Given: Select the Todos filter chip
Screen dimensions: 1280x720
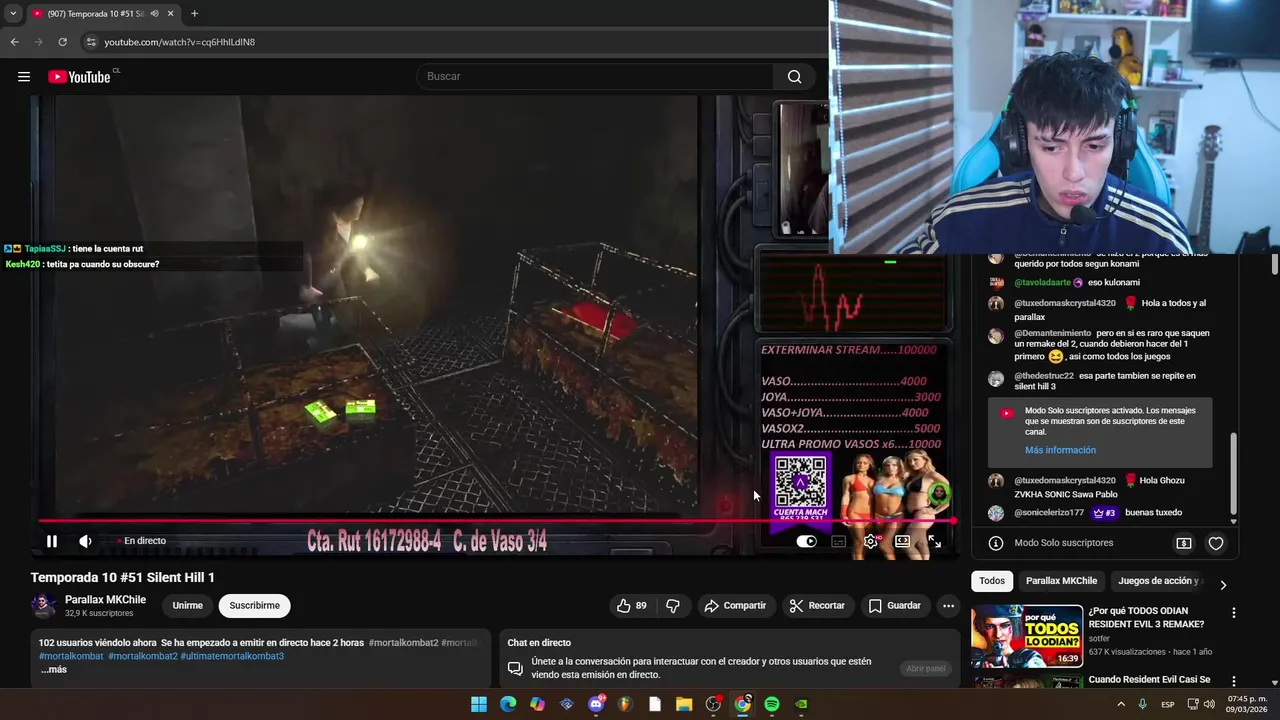Looking at the screenshot, I should tap(992, 581).
